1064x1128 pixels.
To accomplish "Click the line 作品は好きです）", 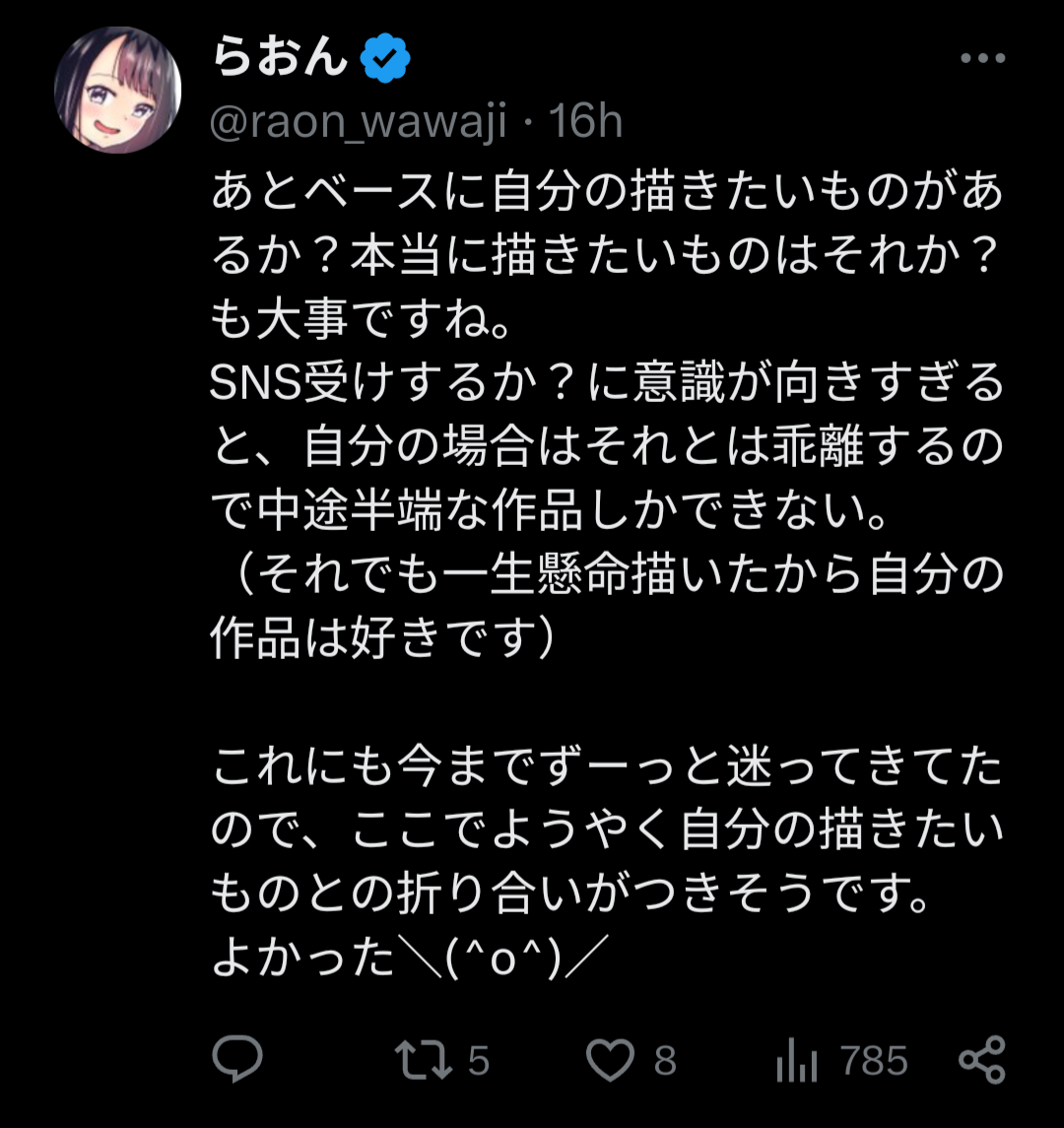I will click(384, 640).
